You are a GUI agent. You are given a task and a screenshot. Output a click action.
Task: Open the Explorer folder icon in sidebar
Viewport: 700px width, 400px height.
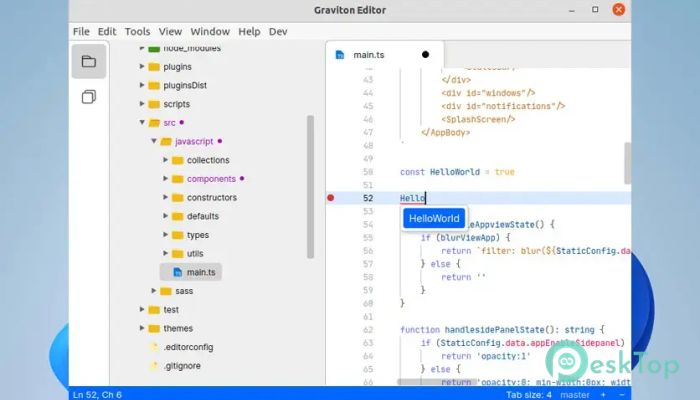[89, 62]
